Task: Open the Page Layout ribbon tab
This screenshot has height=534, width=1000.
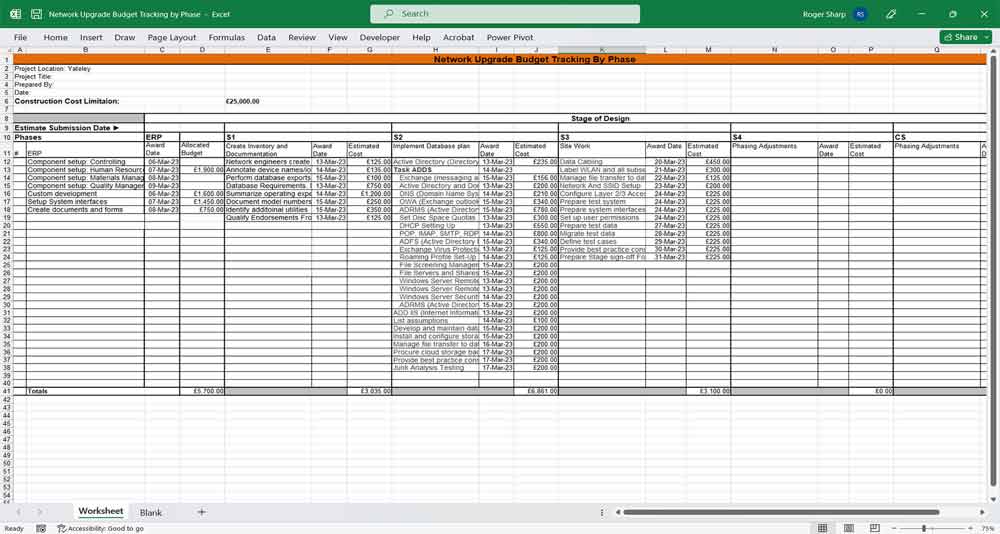Action: pyautogui.click(x=172, y=38)
